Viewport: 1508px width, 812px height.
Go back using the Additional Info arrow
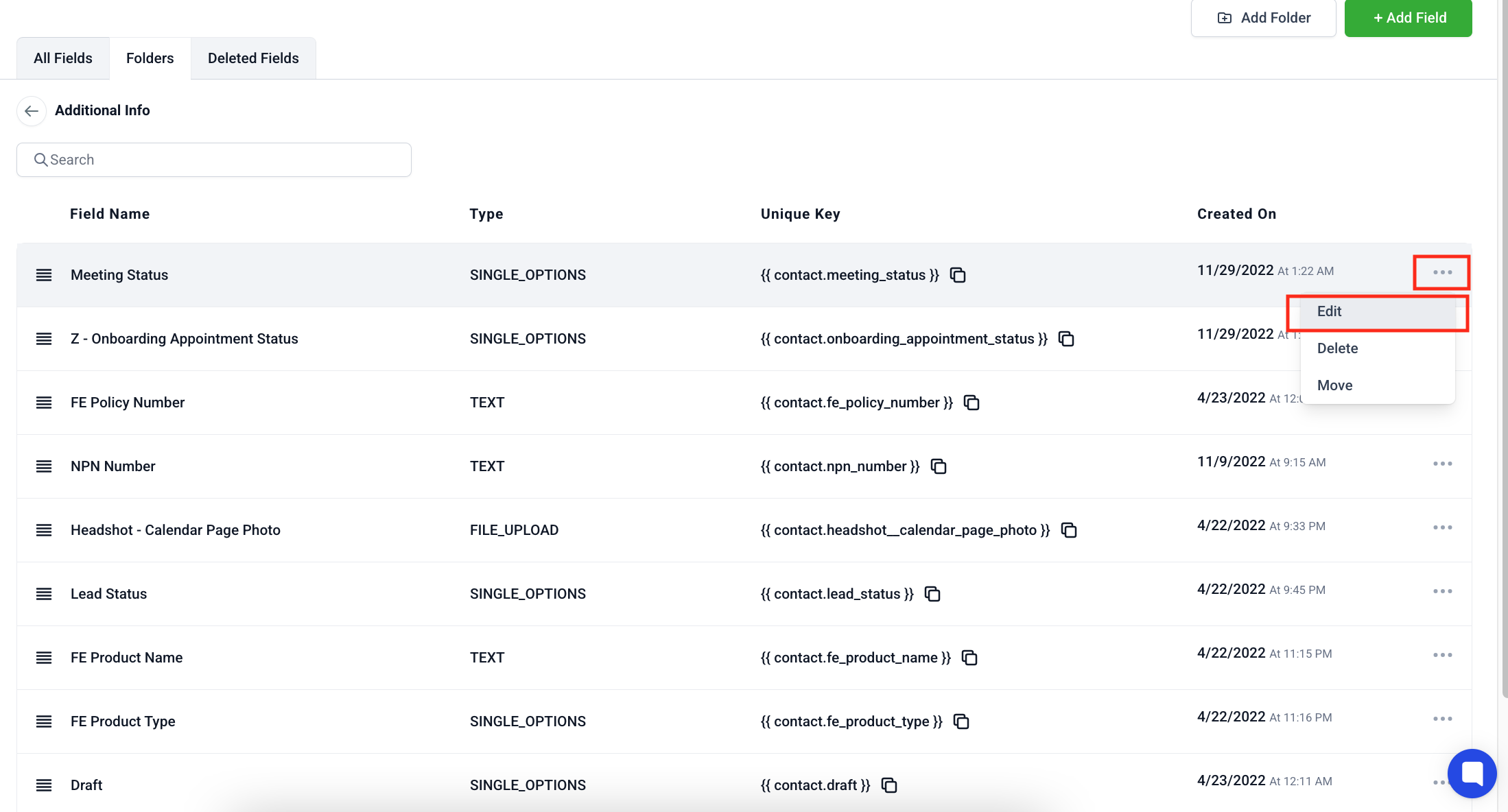32,110
